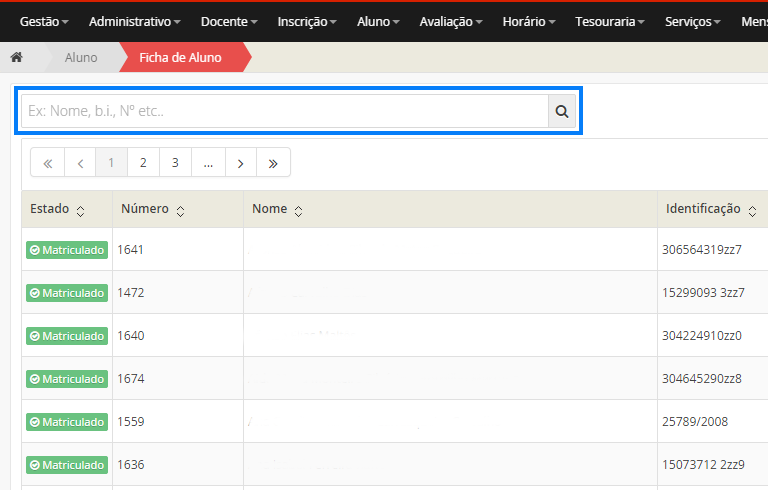The height and width of the screenshot is (490, 768).
Task: Expand the Administrativo menu
Action: click(134, 21)
